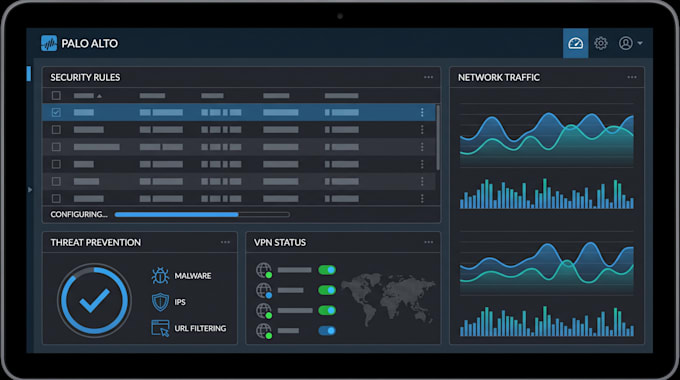Click the NETWORK TRAFFIC panel title

(499, 78)
